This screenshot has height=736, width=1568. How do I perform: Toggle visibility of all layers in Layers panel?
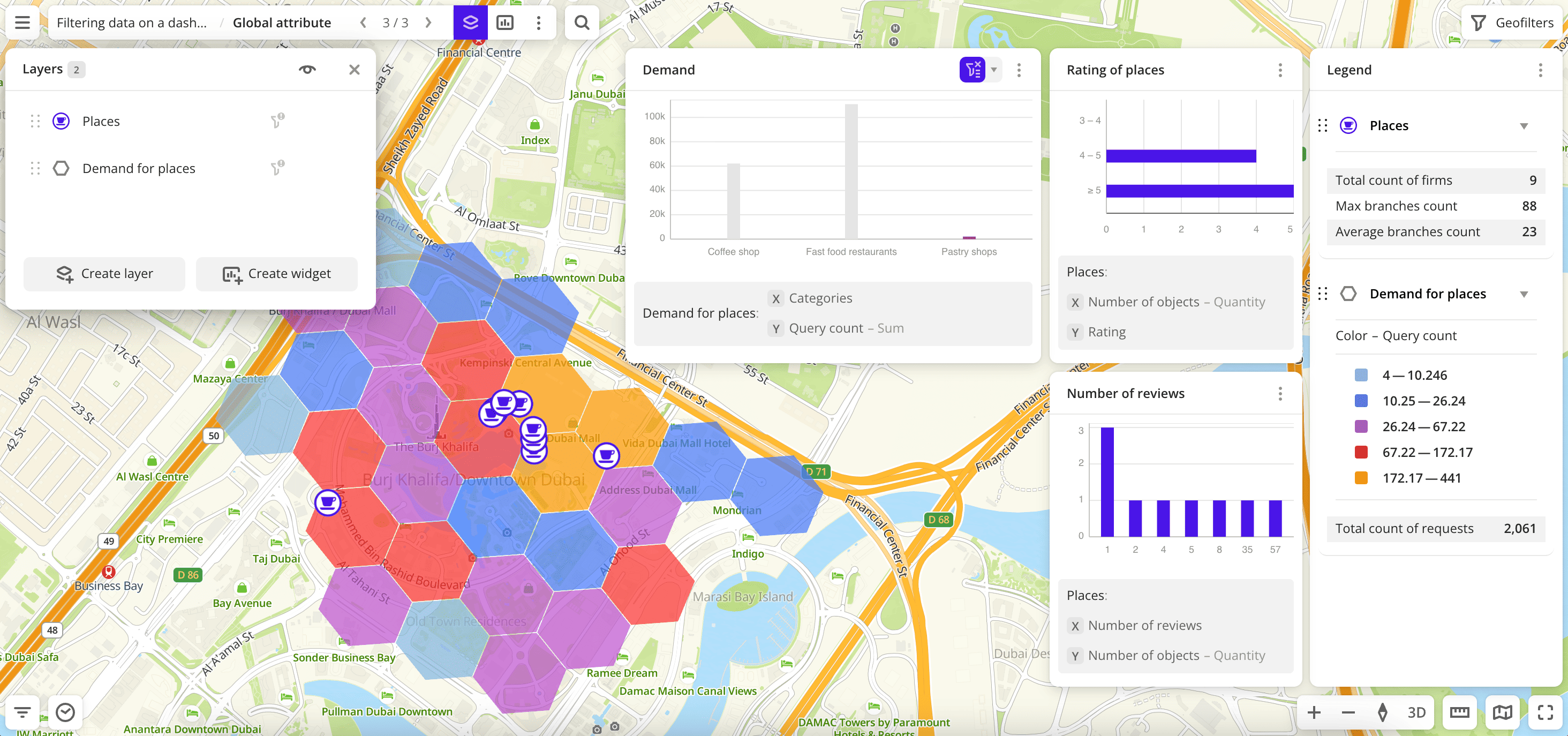click(x=307, y=69)
